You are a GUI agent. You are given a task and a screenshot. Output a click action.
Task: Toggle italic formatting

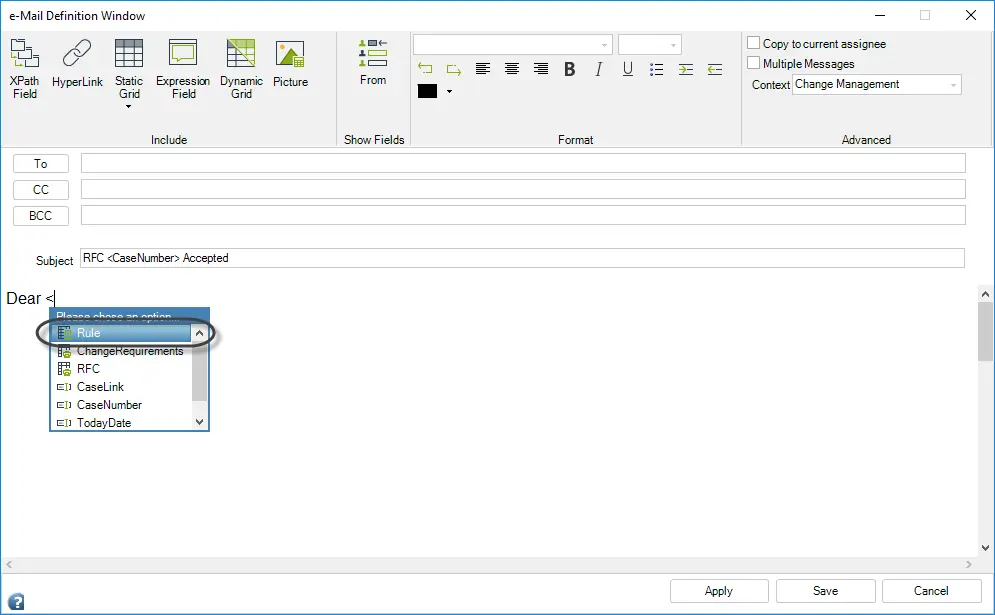(x=598, y=69)
